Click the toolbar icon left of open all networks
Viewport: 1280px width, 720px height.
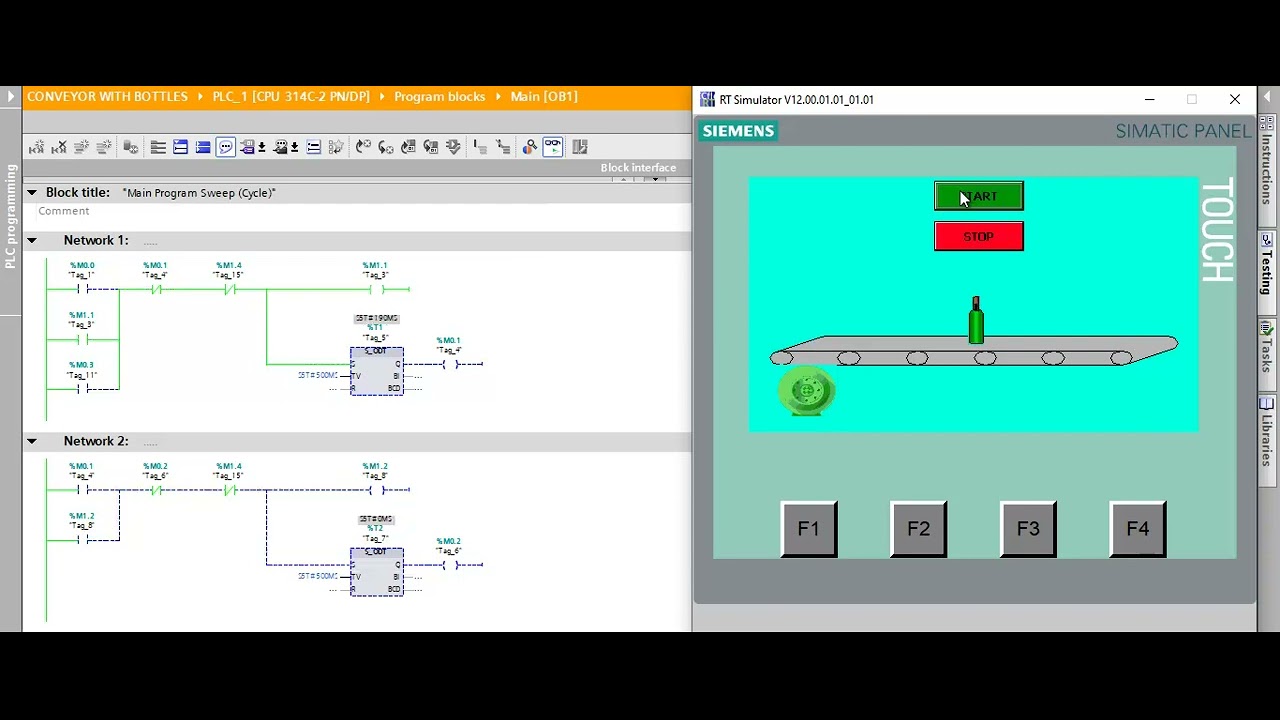[132, 147]
